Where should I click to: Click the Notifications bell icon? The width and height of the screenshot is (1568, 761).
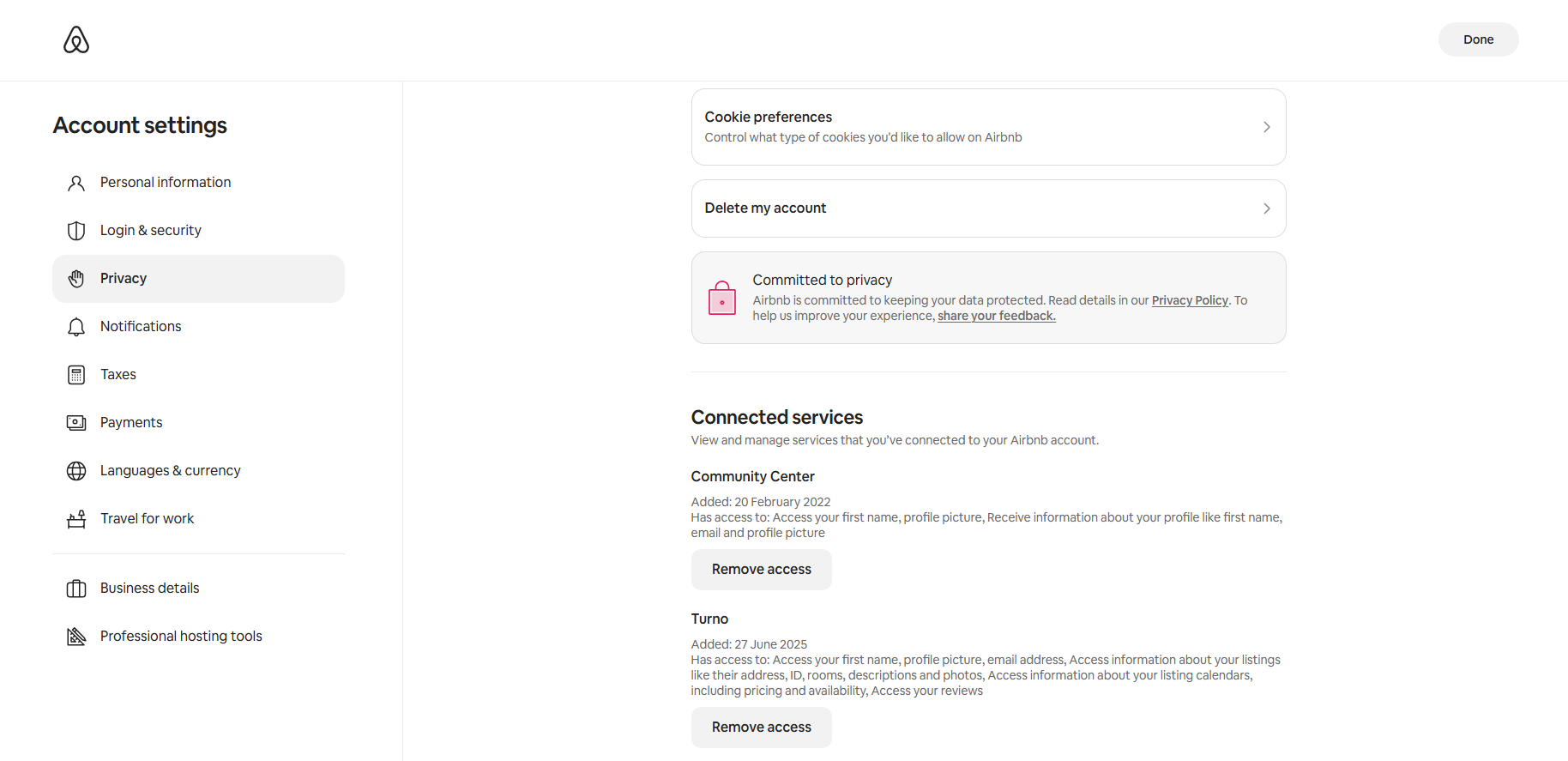click(76, 327)
